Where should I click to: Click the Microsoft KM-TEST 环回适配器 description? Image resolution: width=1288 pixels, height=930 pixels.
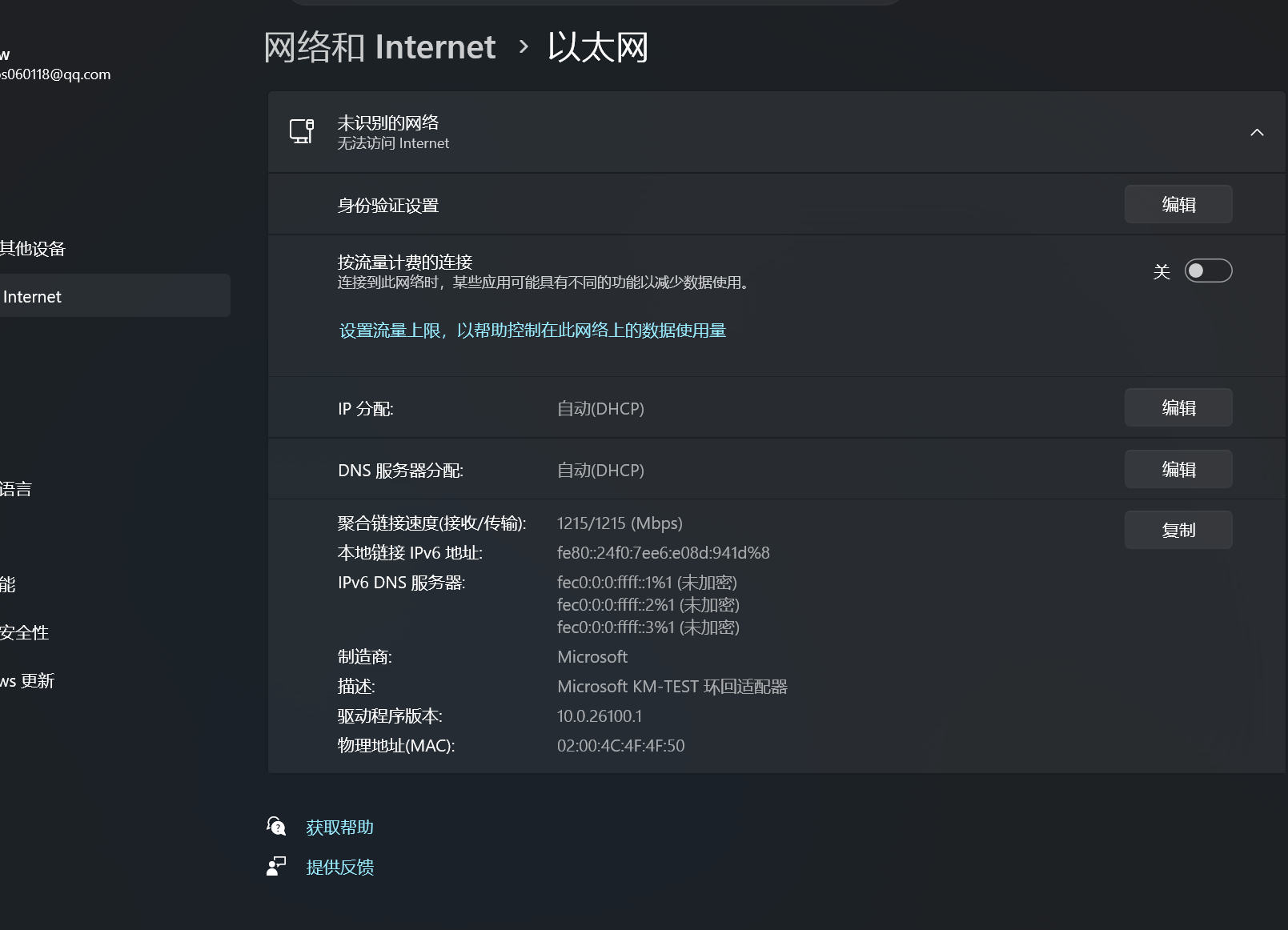click(x=672, y=686)
